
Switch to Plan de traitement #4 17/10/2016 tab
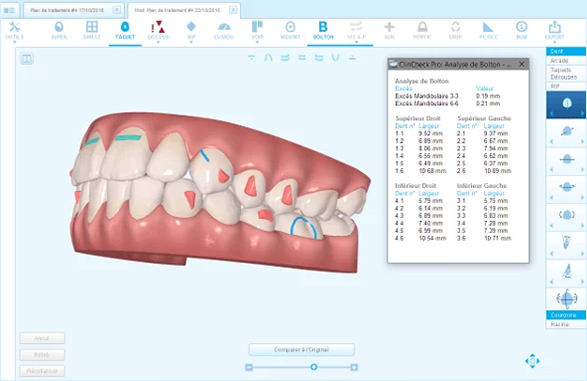pos(67,10)
